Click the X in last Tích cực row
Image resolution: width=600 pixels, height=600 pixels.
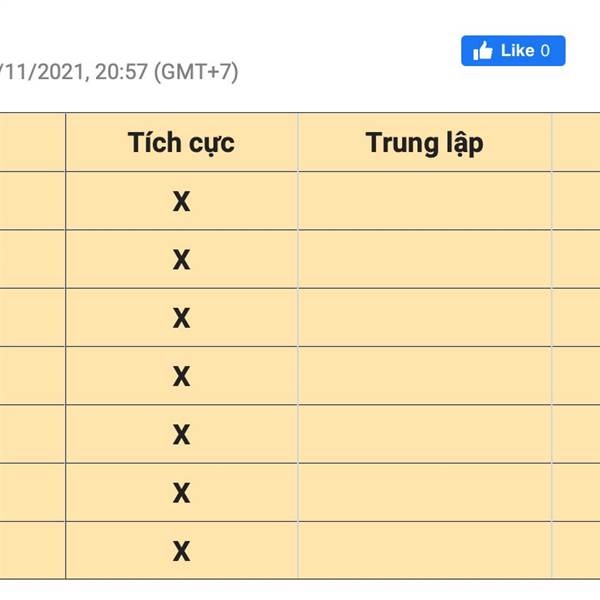[181, 551]
